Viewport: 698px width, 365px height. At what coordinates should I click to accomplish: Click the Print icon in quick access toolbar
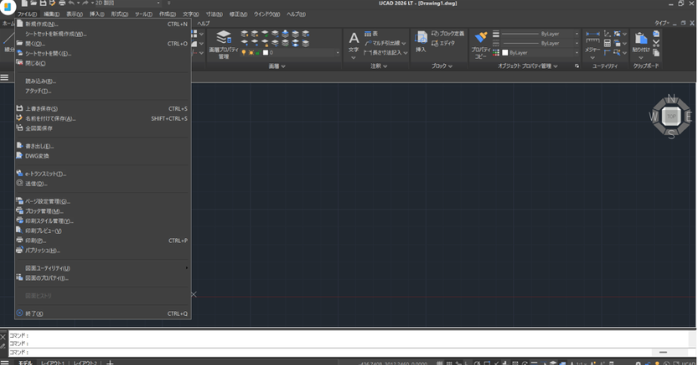point(62,3)
